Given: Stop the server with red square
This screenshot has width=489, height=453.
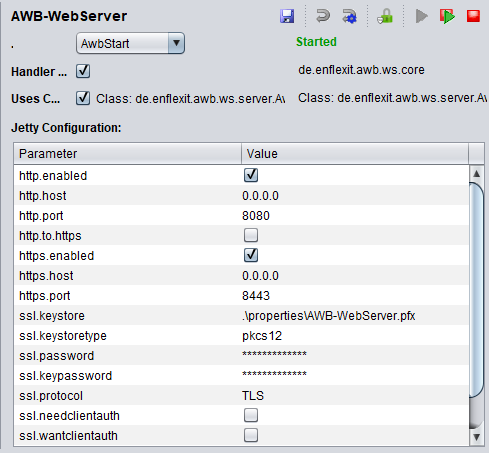Looking at the screenshot, I should click(473, 16).
